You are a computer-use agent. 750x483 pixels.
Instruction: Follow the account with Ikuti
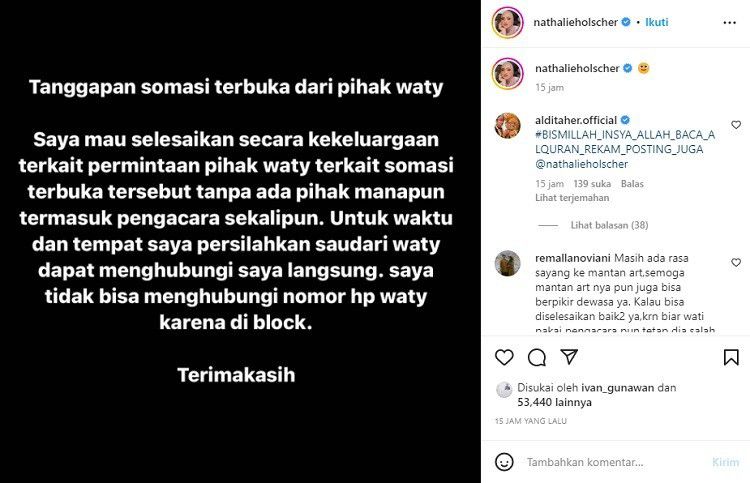656,22
